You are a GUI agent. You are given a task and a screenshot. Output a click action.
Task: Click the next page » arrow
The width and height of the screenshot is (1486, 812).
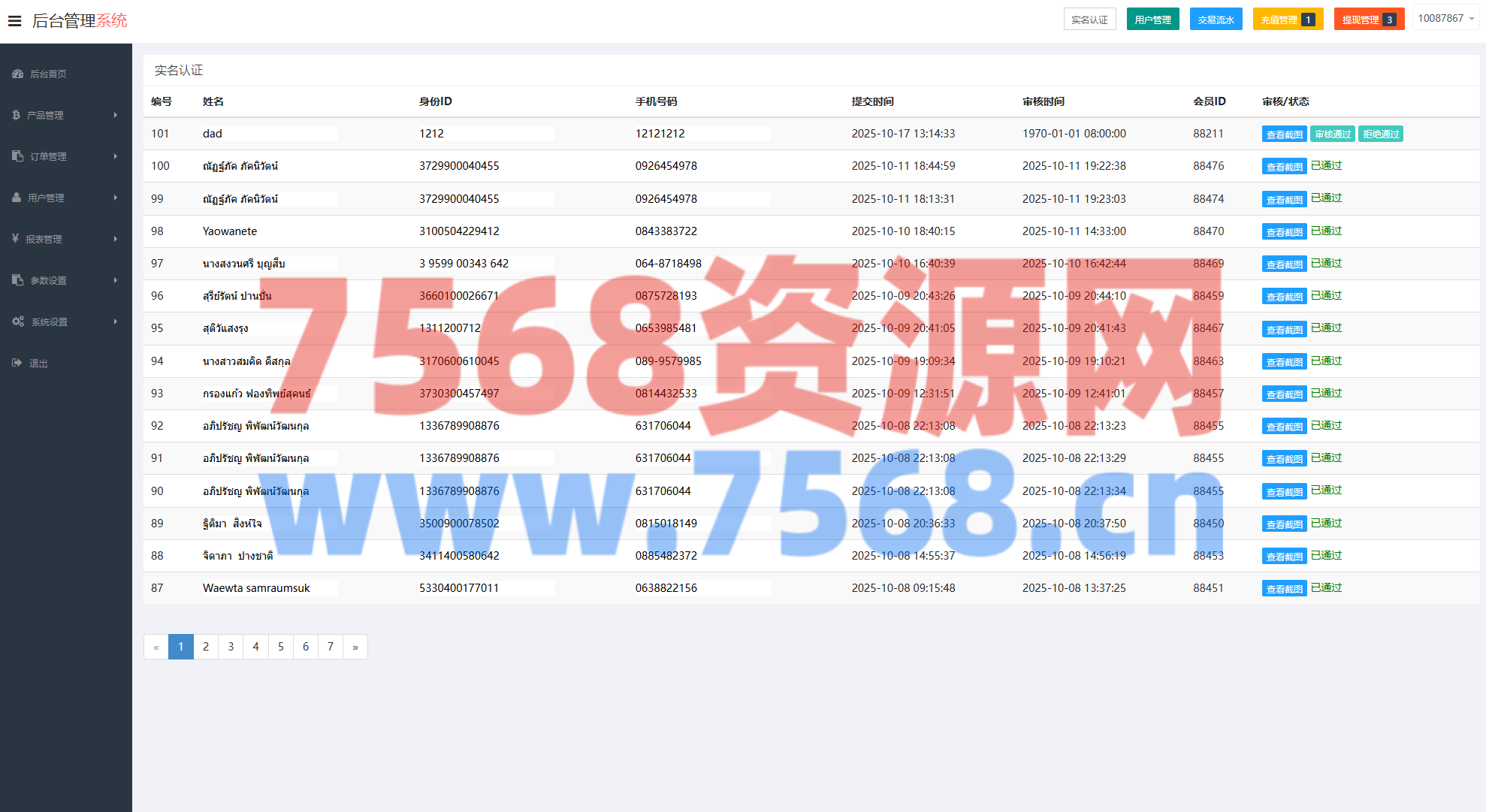(x=355, y=647)
